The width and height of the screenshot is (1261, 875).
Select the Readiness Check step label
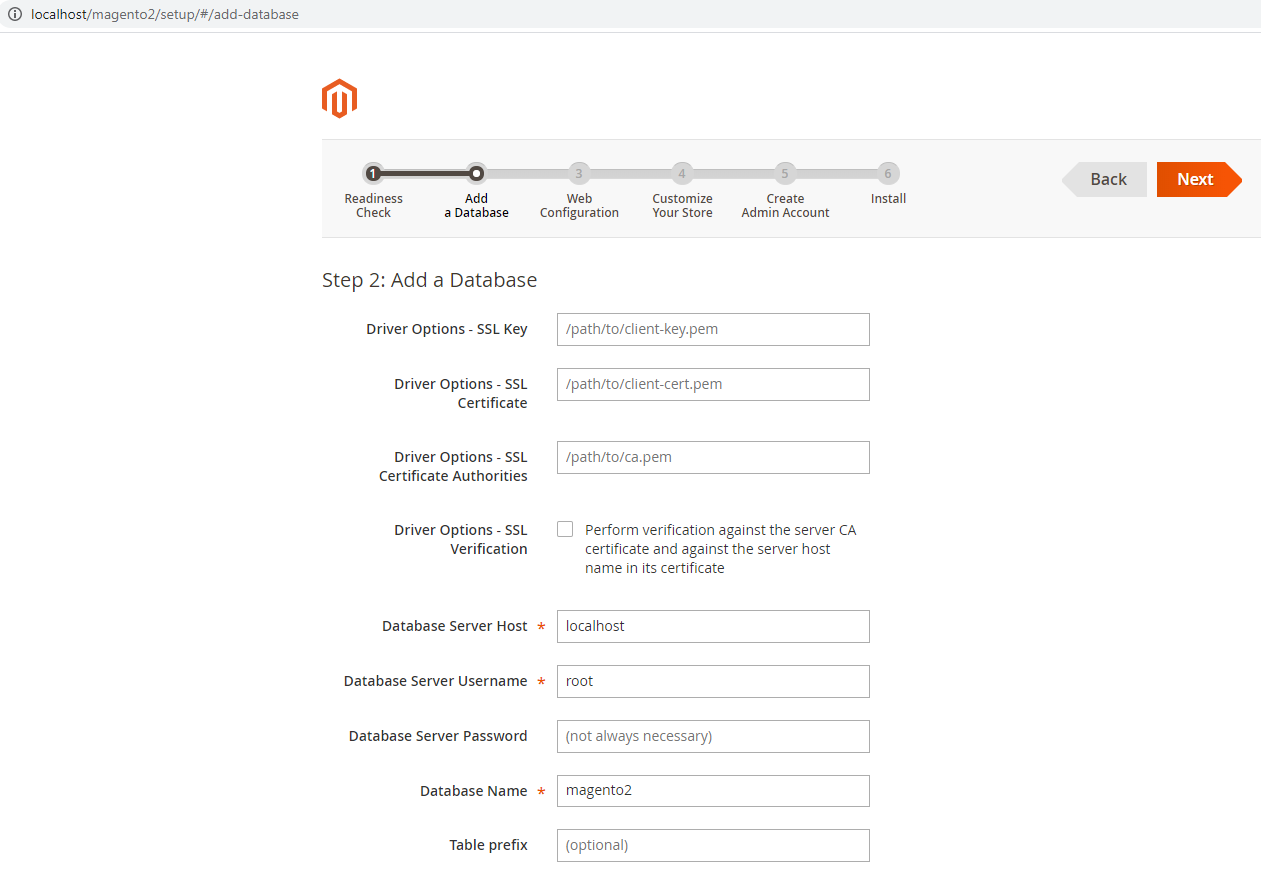pyautogui.click(x=373, y=205)
